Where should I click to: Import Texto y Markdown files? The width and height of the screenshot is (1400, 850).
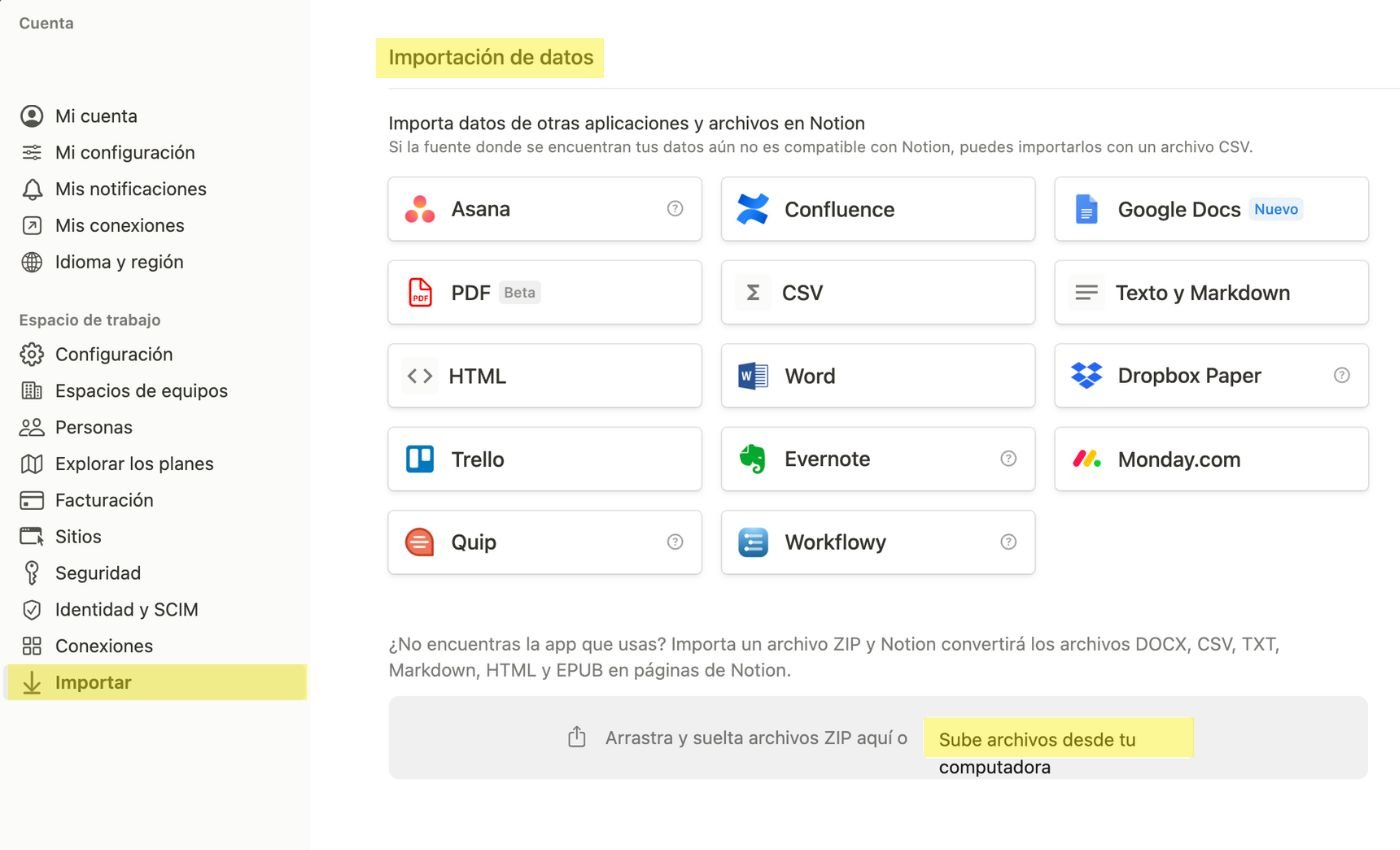(x=1211, y=292)
